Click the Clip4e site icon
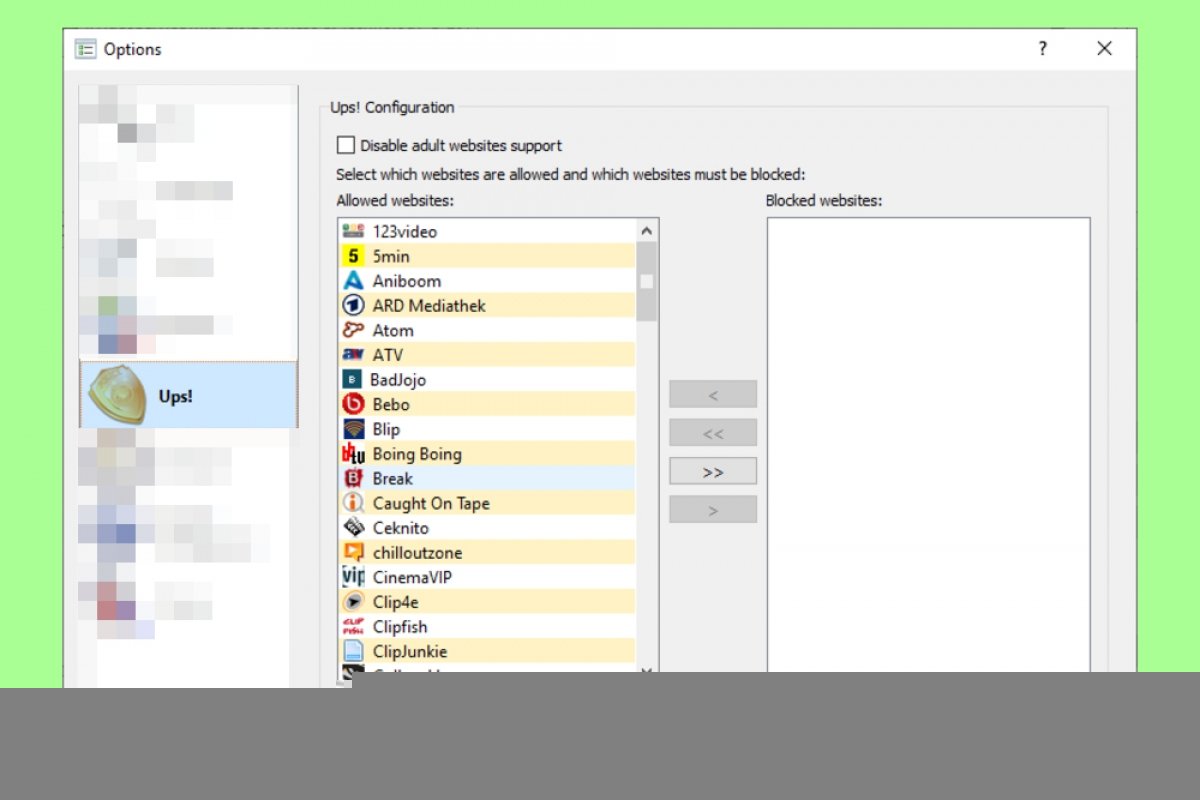Screen dimensions: 1200x800 click(353, 602)
